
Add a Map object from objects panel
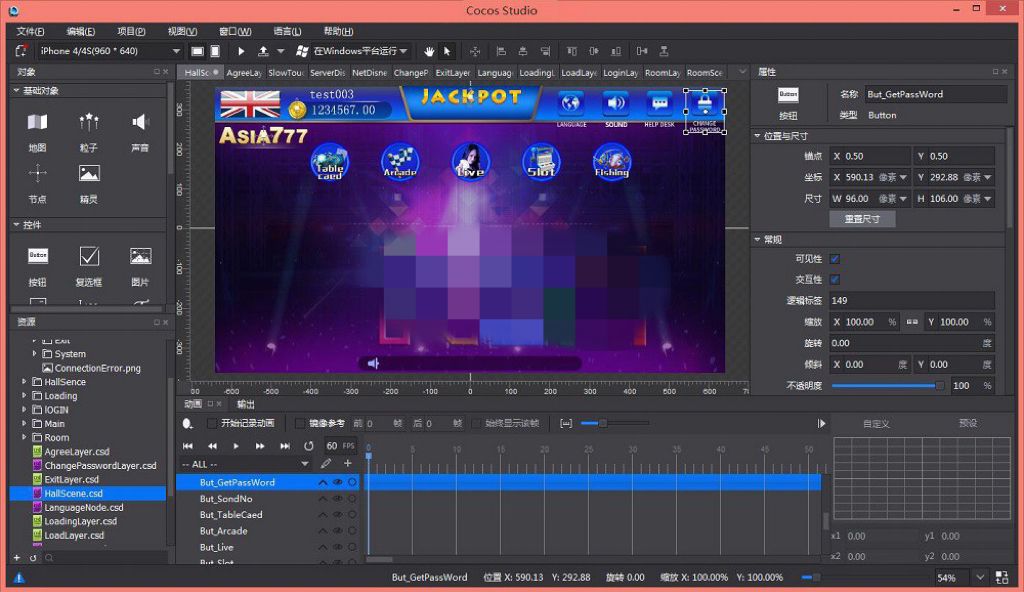[x=37, y=131]
